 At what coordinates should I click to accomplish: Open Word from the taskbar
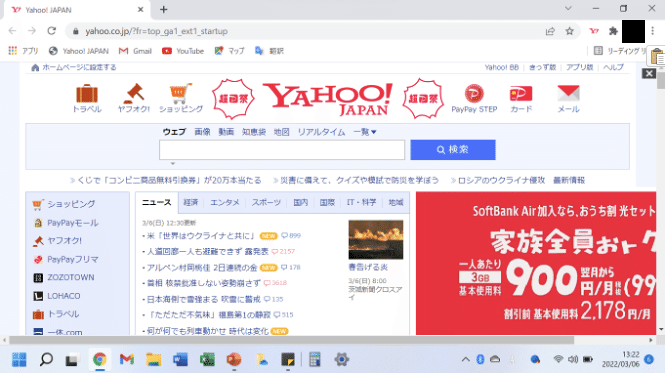(180, 359)
